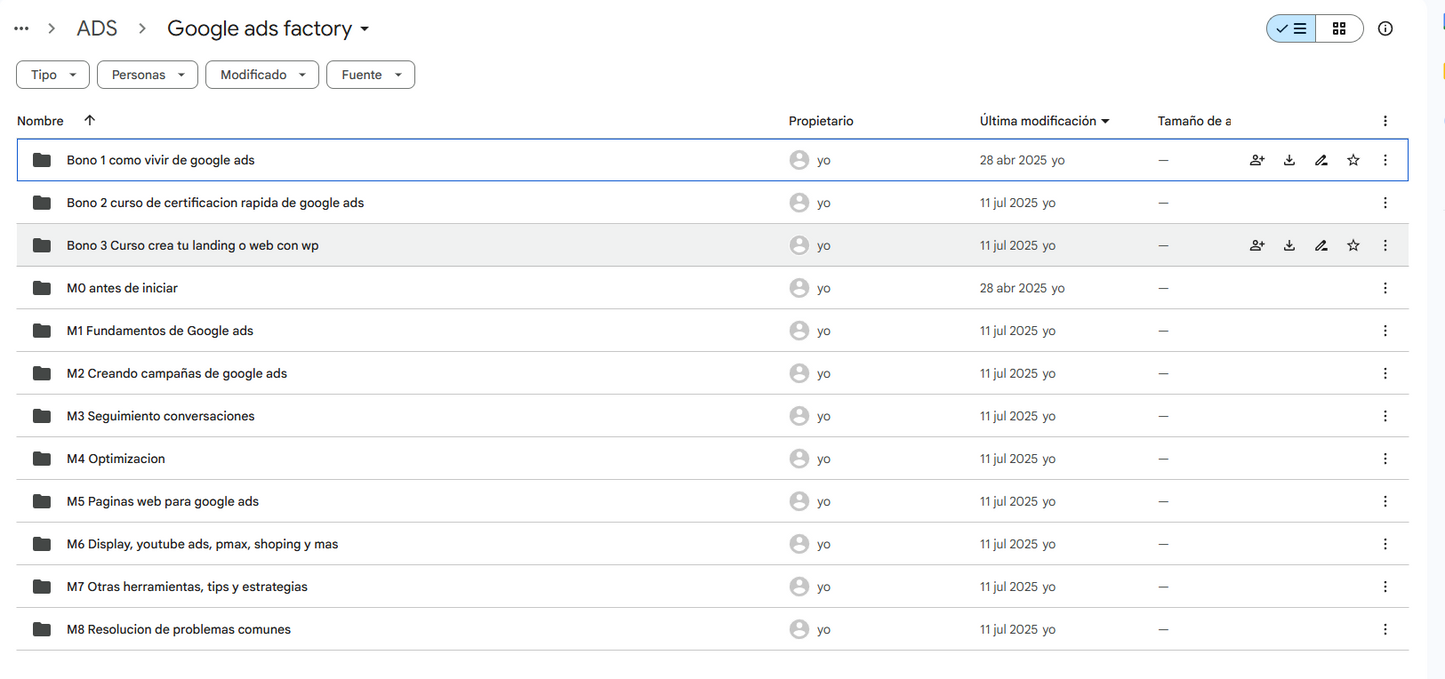Click the folder icon of Bono 2 curso
The width and height of the screenshot is (1445, 679).
41,203
